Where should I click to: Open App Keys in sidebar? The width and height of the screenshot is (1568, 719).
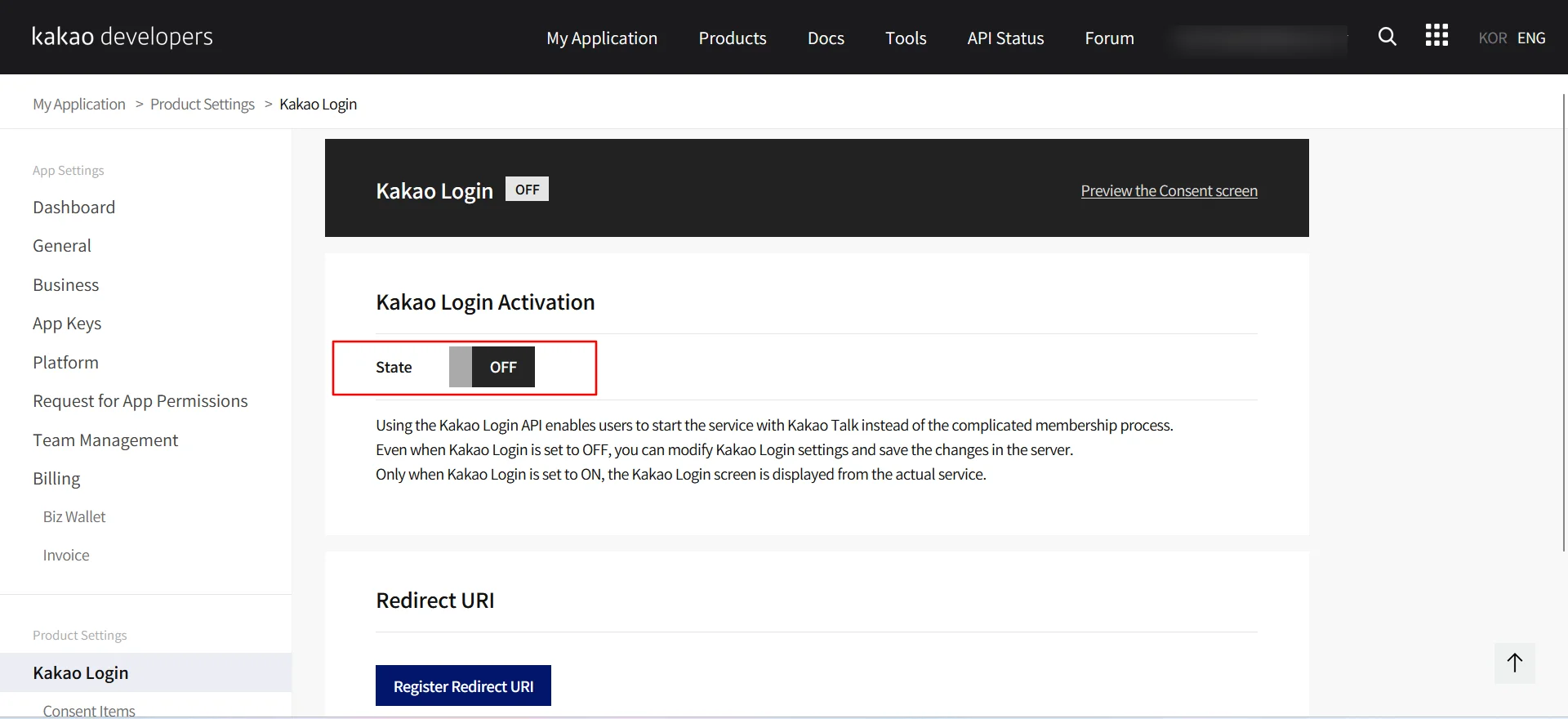67,324
